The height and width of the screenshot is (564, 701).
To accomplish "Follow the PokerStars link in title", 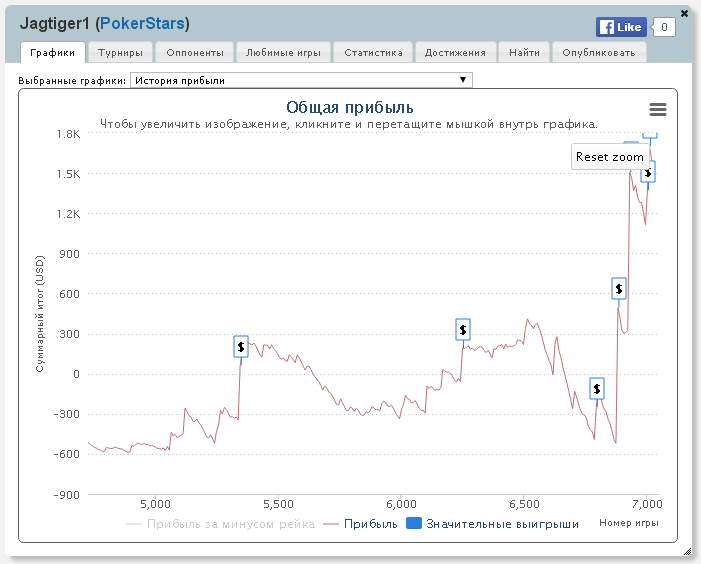I will (x=142, y=23).
